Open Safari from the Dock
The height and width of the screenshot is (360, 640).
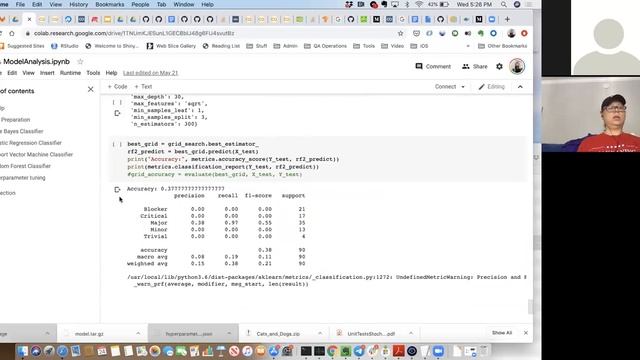click(x=62, y=351)
